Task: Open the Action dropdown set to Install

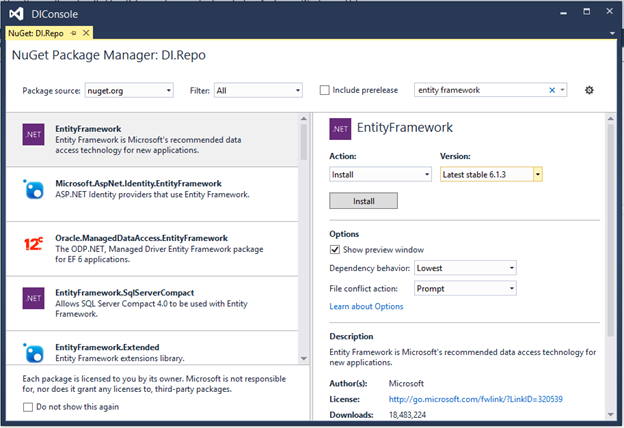Action: pyautogui.click(x=380, y=174)
